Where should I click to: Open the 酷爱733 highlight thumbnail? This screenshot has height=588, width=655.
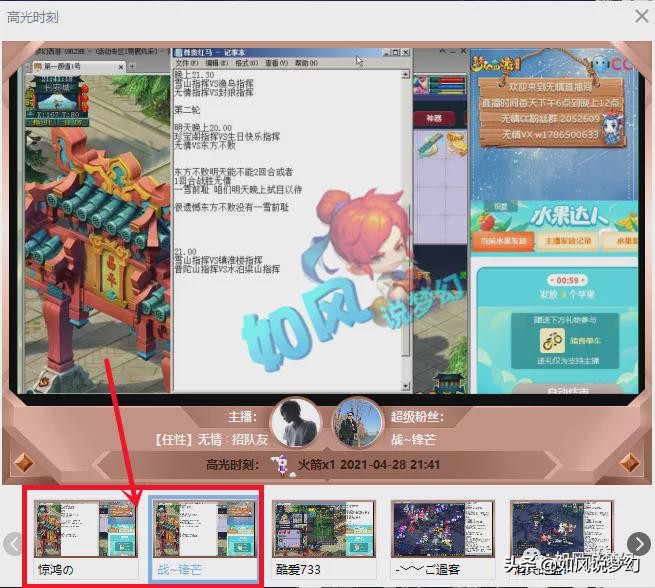point(323,539)
